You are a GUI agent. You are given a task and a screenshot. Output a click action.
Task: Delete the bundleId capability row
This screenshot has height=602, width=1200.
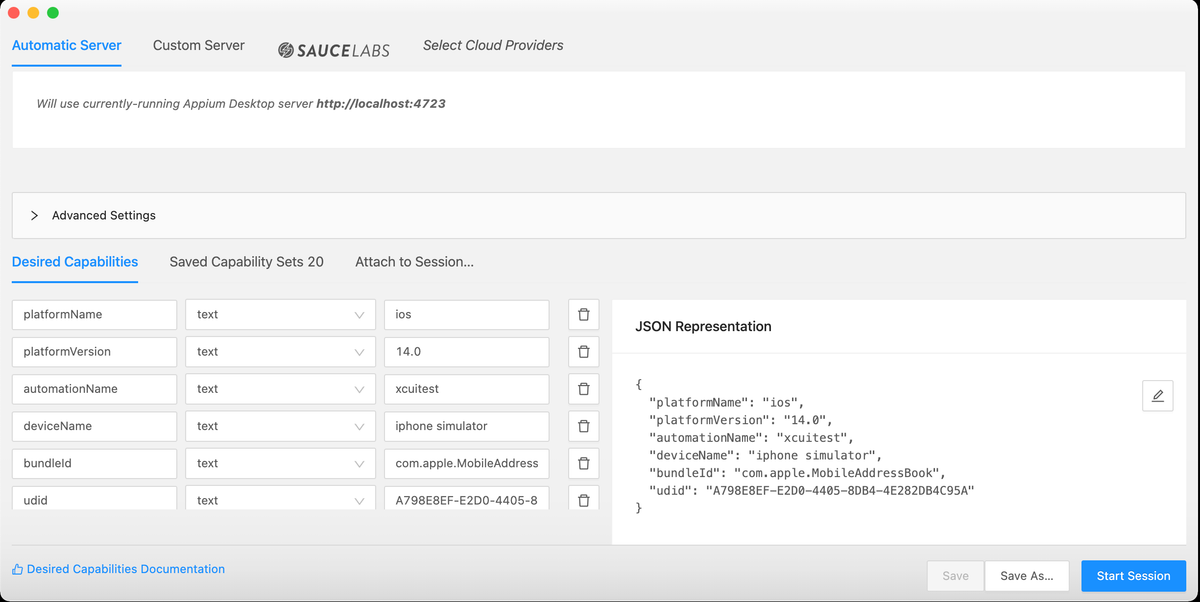tap(583, 463)
